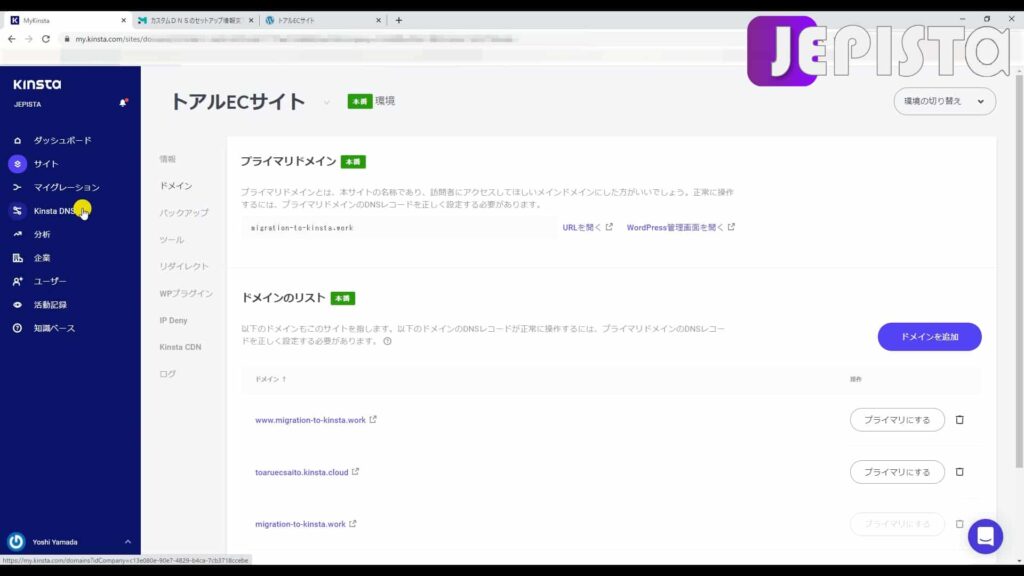Open the 環境の切り替え dropdown

tap(941, 101)
